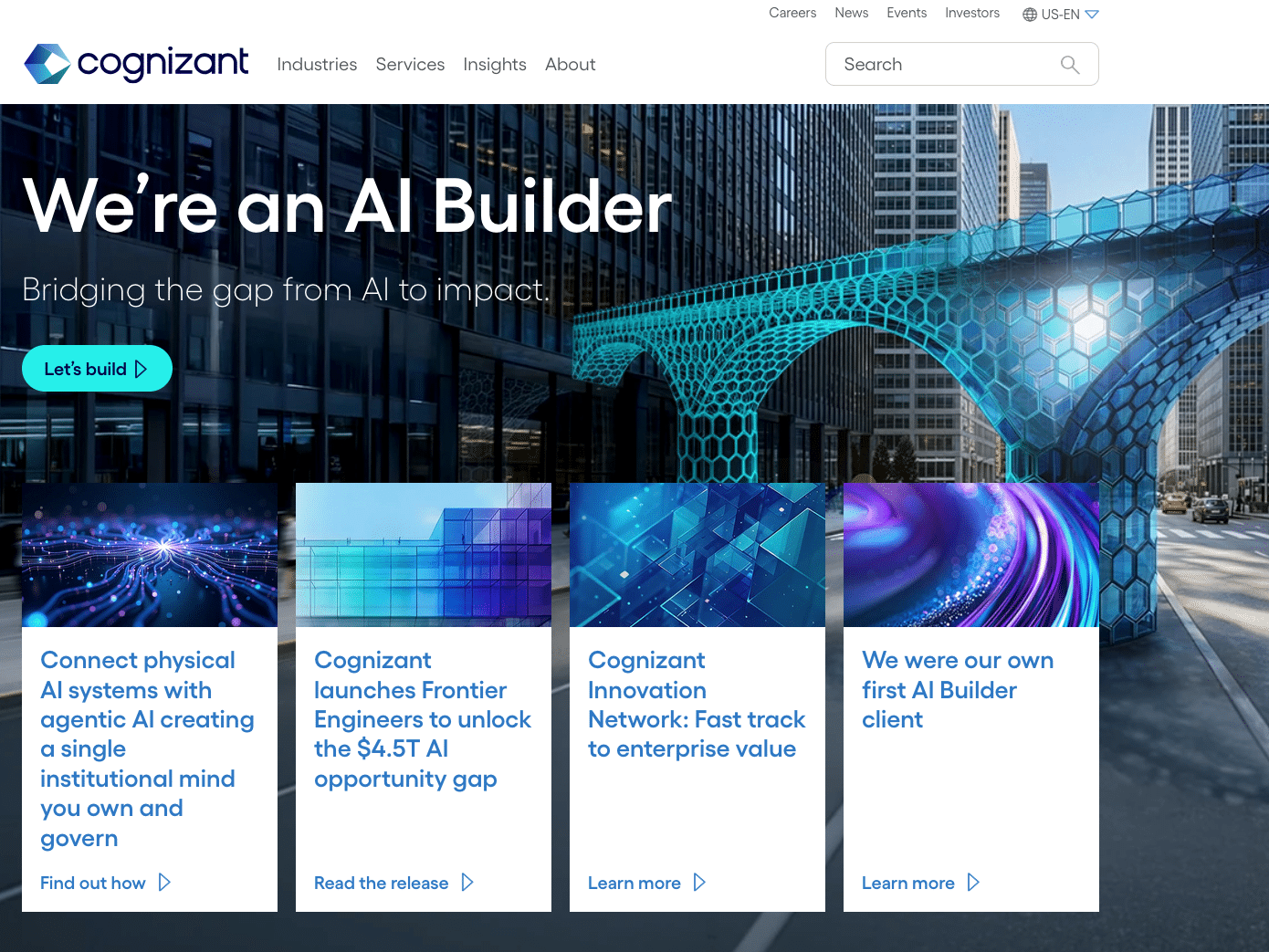1269x952 pixels.
Task: Expand the US-EN region dropdown arrow
Action: coord(1092,15)
